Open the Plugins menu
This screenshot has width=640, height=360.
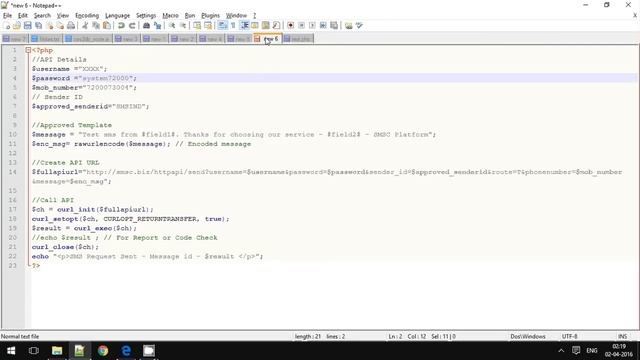pyautogui.click(x=210, y=16)
